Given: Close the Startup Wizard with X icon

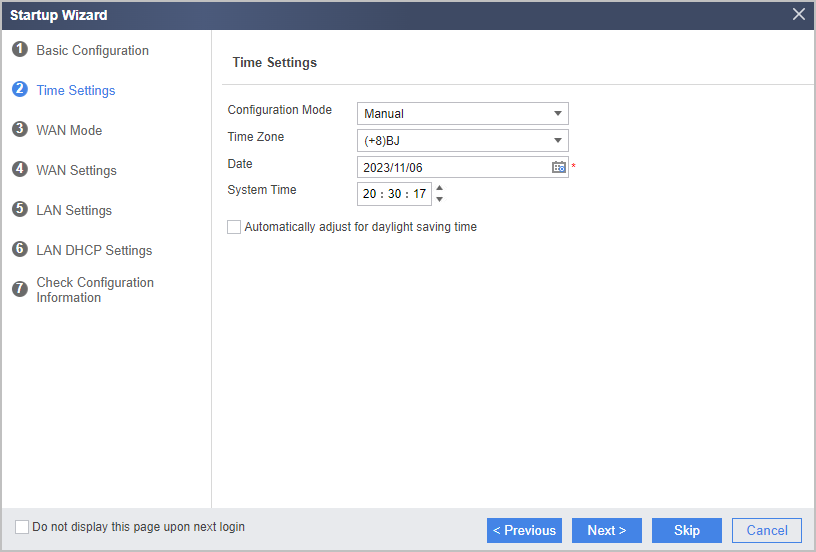Looking at the screenshot, I should (799, 14).
